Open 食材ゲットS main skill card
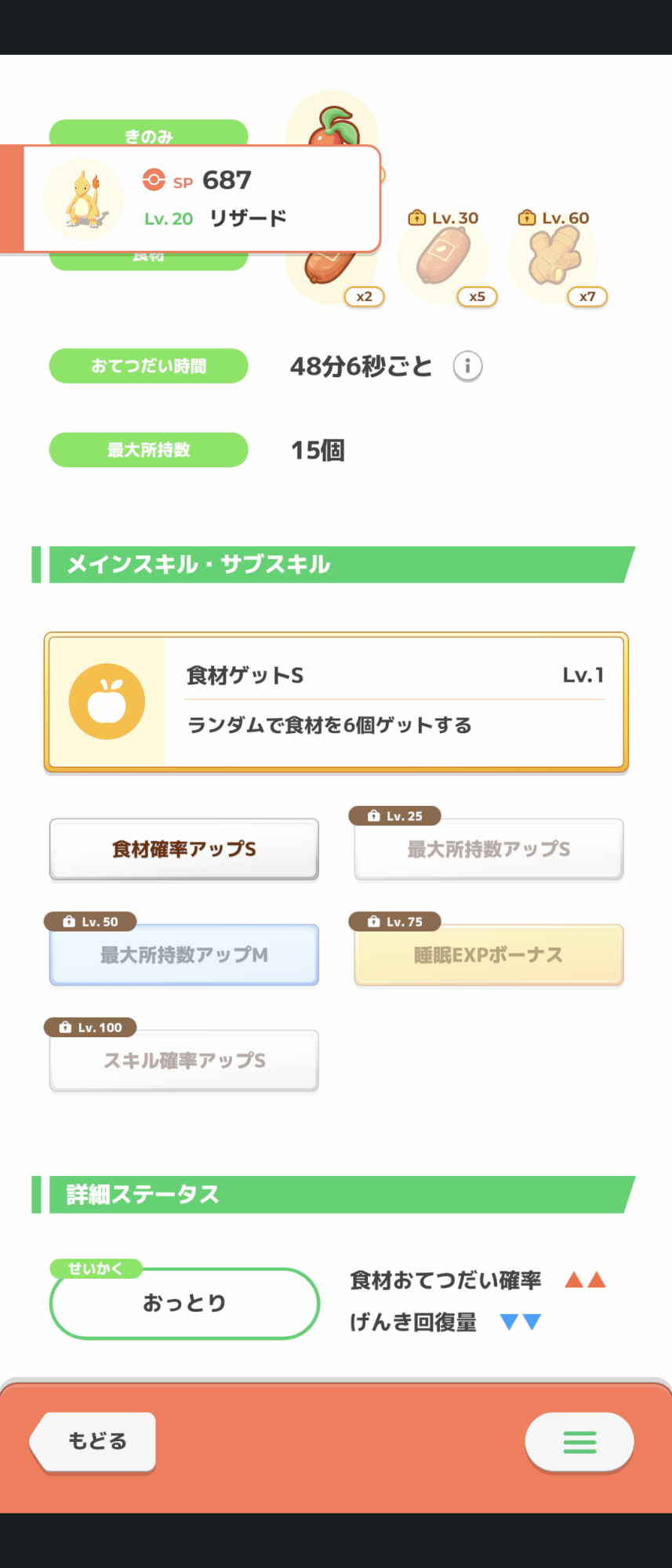The width and height of the screenshot is (672, 1568). 336,702
